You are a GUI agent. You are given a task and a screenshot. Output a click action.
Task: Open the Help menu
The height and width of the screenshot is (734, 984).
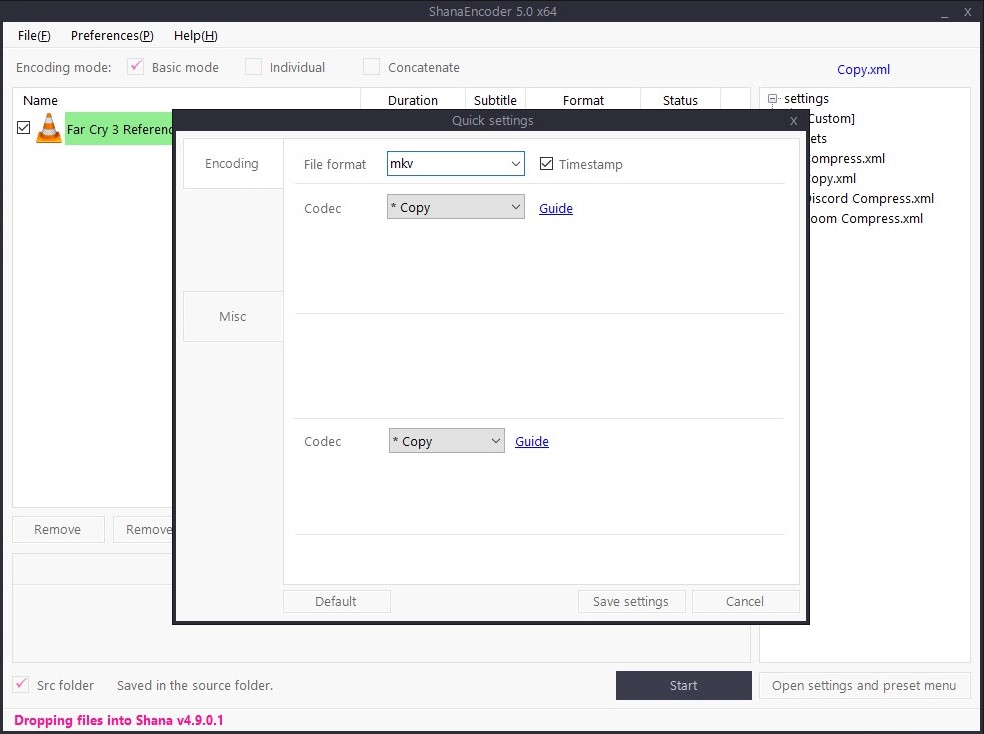pos(195,36)
